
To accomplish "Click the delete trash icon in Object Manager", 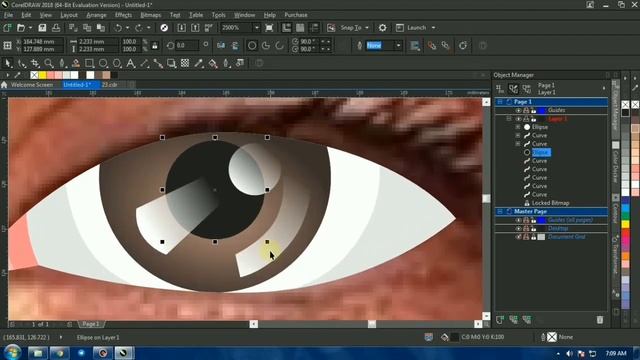I will [600, 320].
